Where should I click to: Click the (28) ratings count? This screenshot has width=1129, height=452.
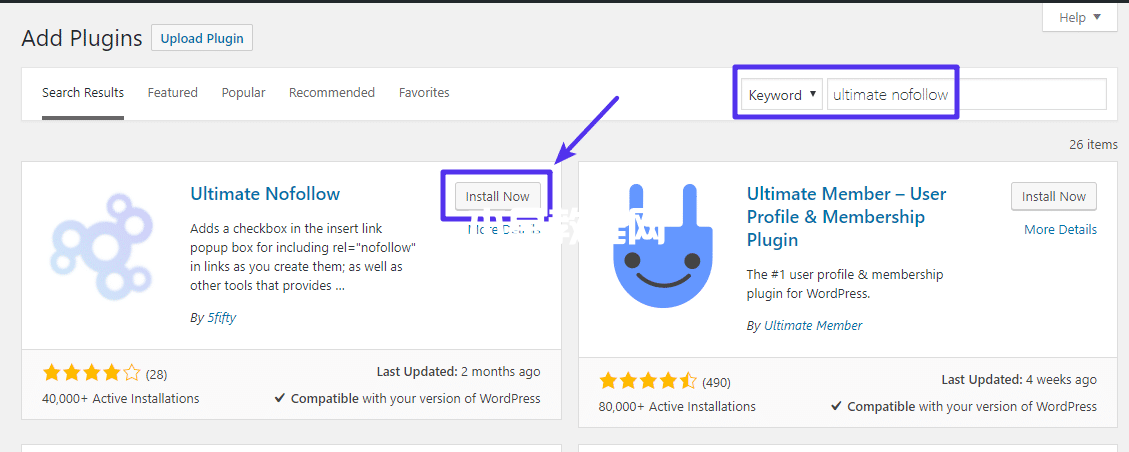click(156, 374)
